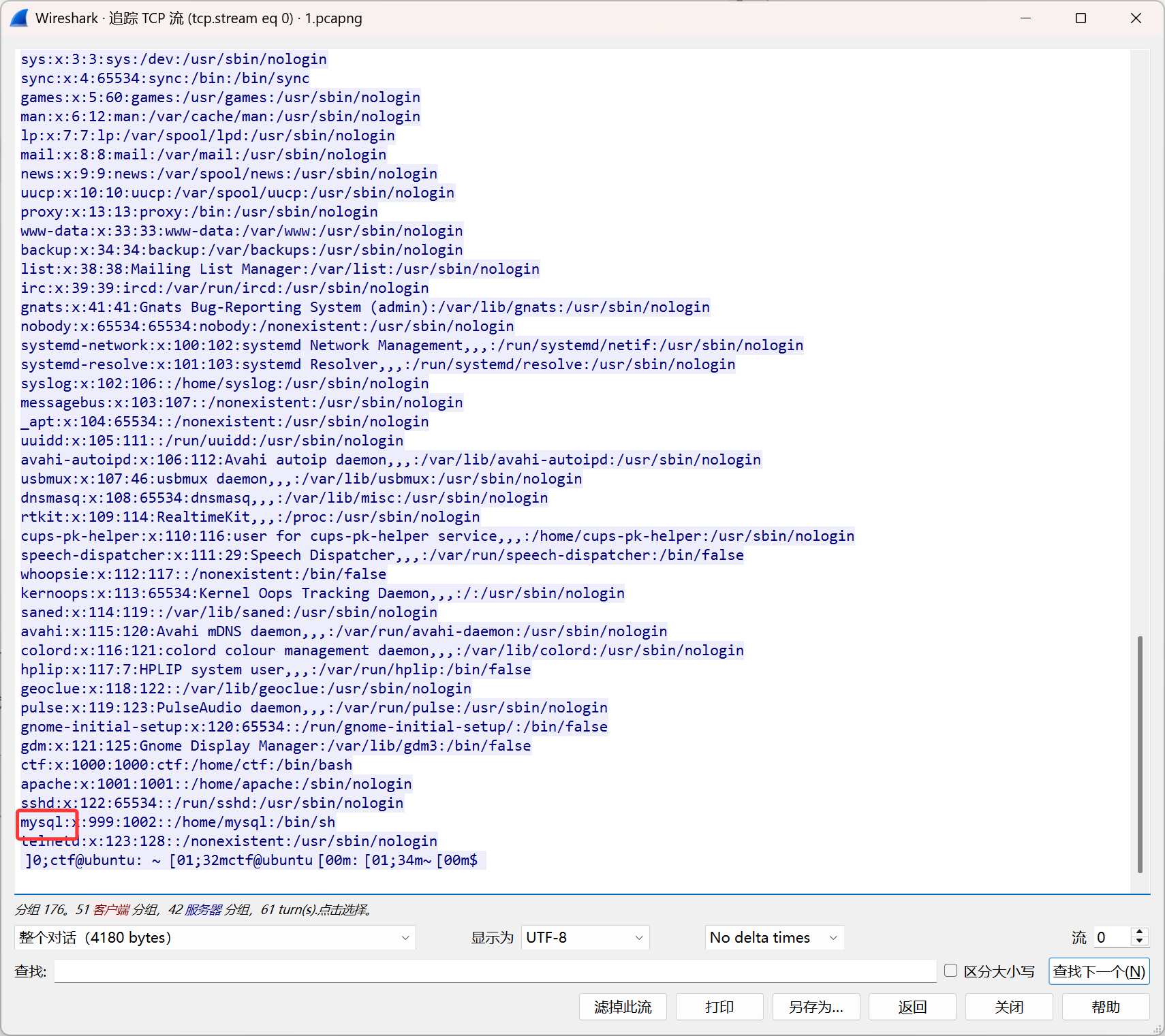This screenshot has width=1165, height=1036.
Task: Click the news:x:9:9 line
Action: 229,174
